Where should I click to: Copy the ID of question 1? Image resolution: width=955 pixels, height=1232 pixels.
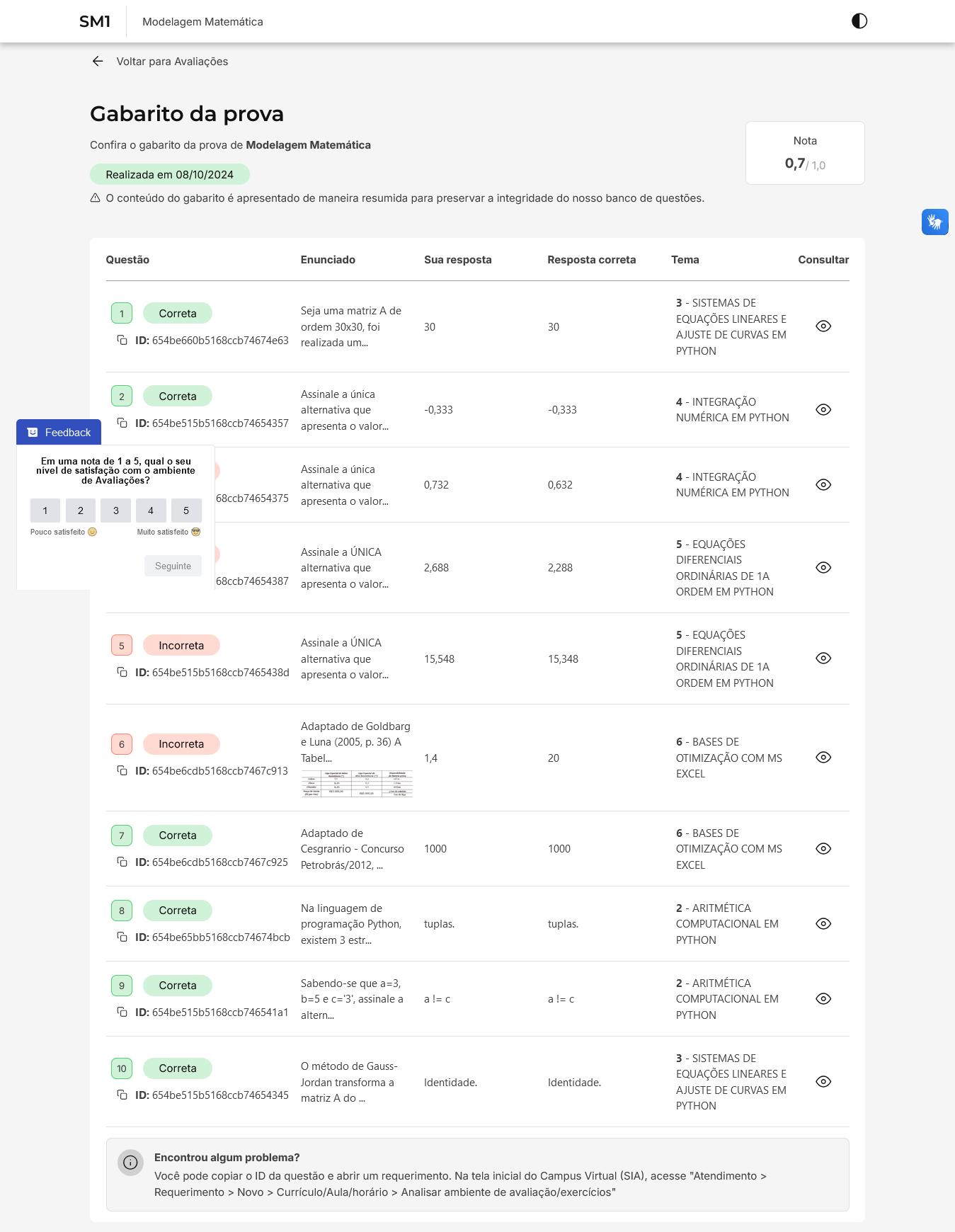coord(122,341)
